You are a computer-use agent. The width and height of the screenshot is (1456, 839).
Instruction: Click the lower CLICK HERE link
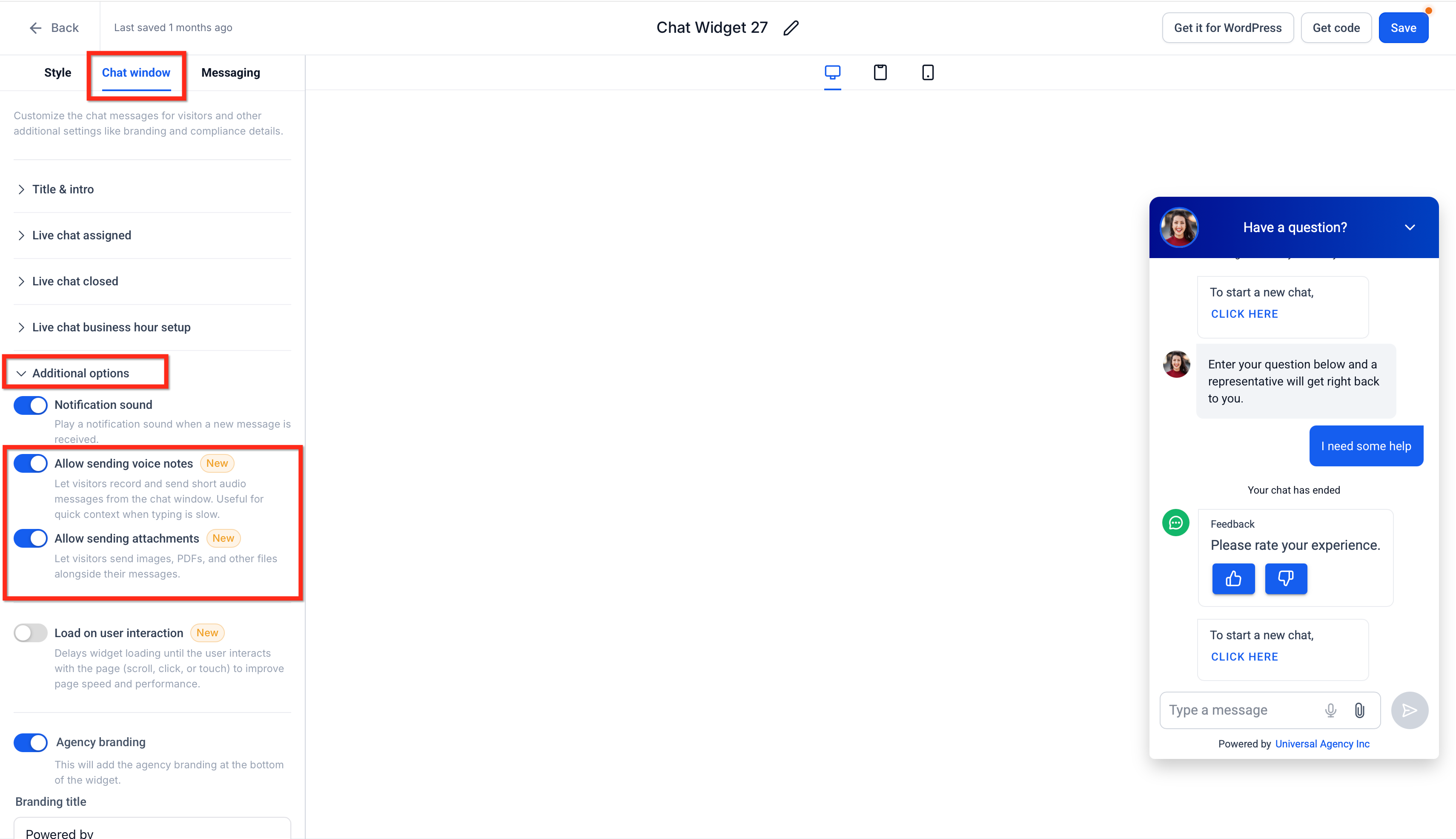[x=1244, y=657]
